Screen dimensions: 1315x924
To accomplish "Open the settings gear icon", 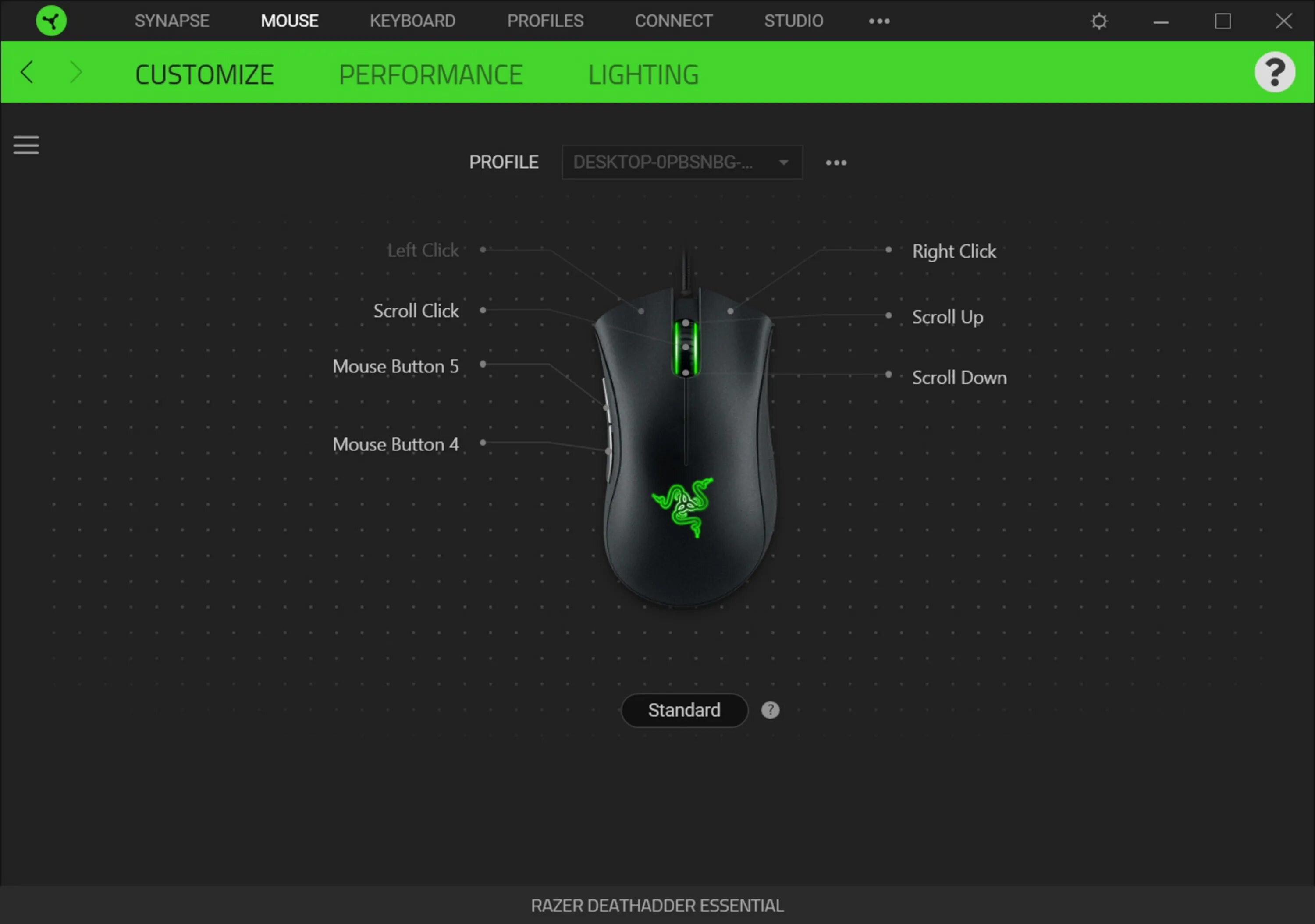I will click(x=1098, y=21).
